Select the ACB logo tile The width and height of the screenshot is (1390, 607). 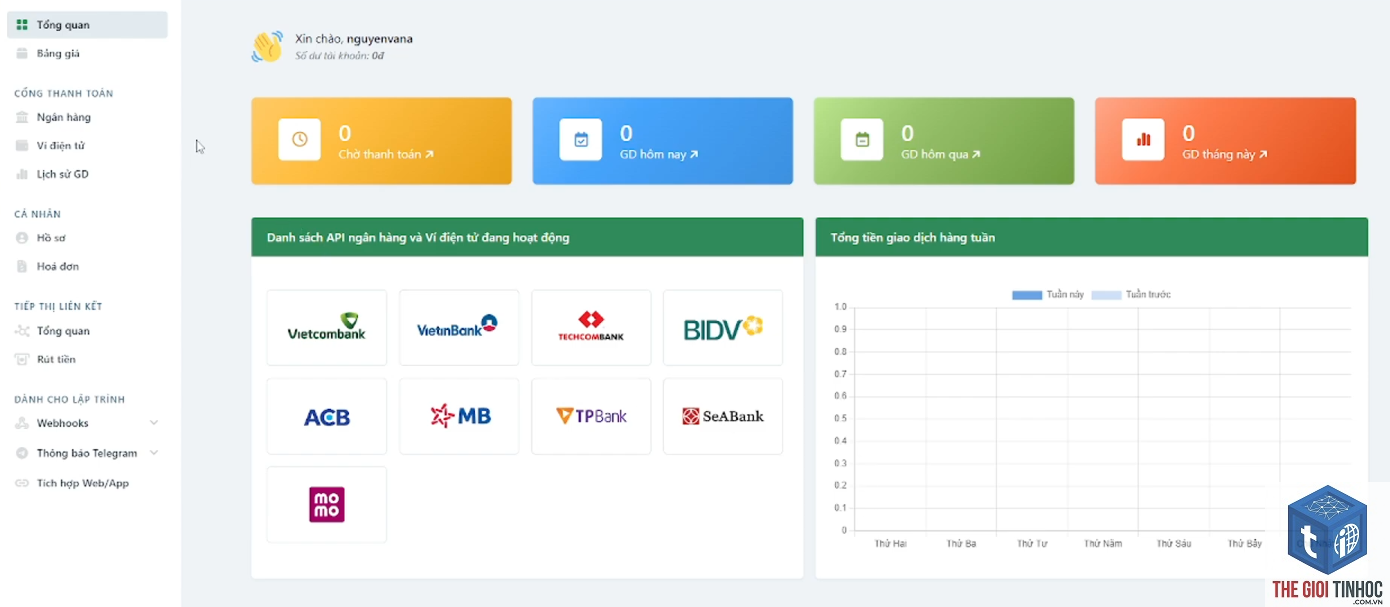pyautogui.click(x=327, y=416)
